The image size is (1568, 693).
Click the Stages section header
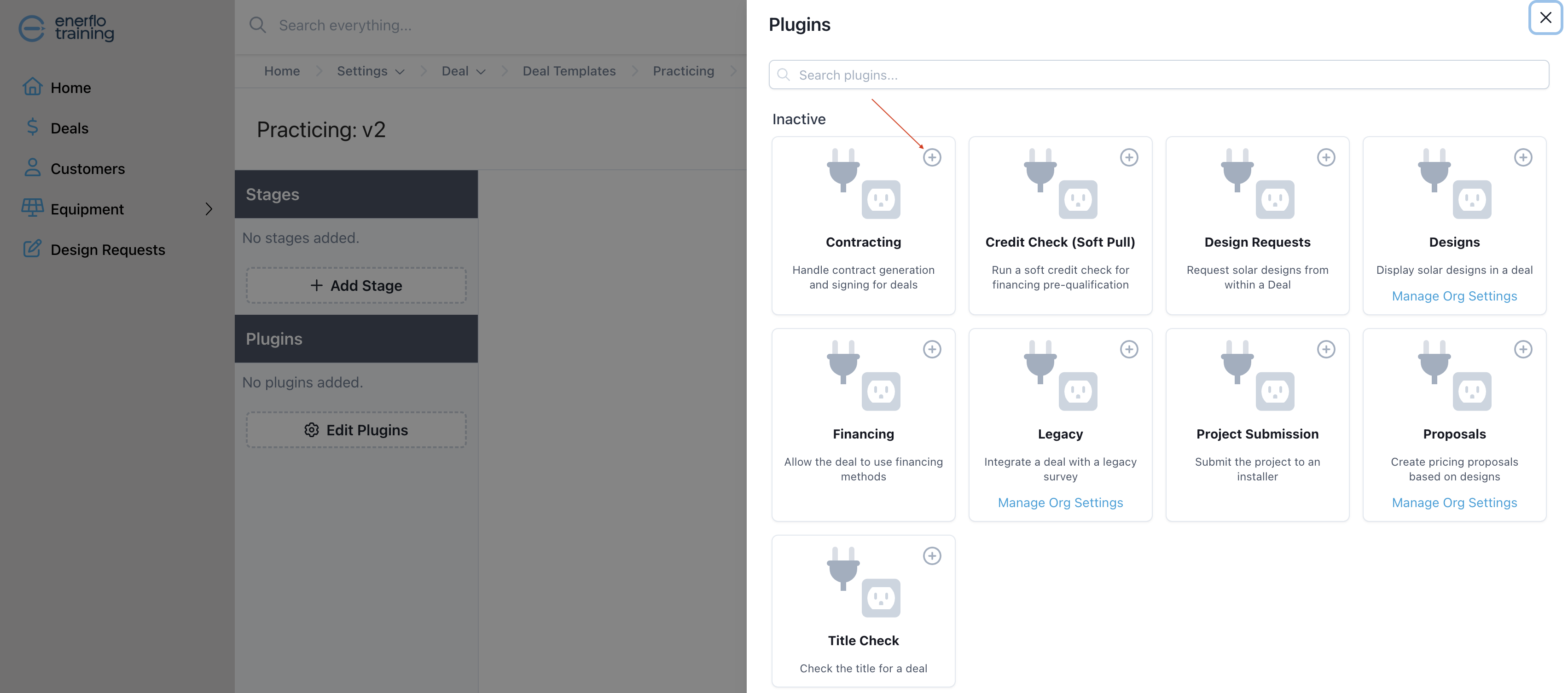356,194
